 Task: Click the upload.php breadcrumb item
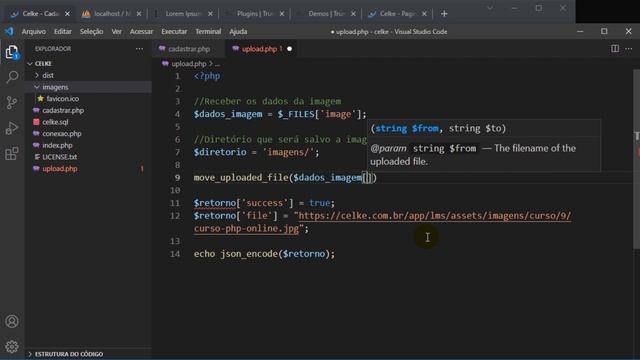[188, 64]
